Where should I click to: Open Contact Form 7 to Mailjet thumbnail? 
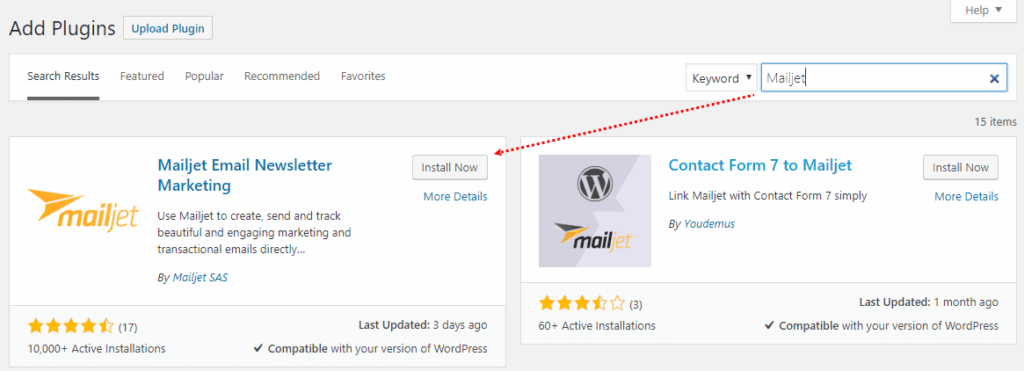(595, 211)
